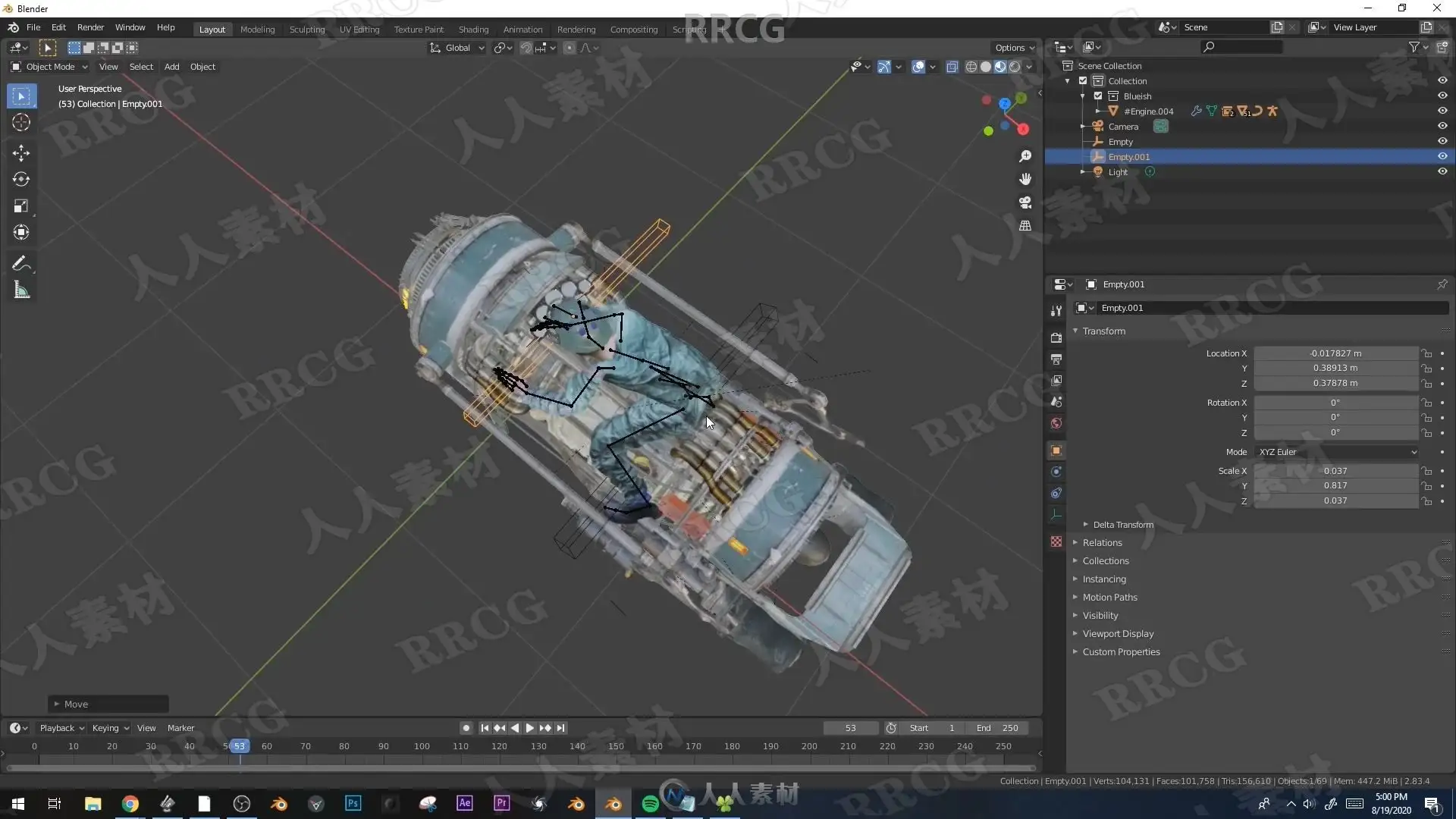Expand the Relations panel
The image size is (1456, 819).
pyautogui.click(x=1102, y=543)
